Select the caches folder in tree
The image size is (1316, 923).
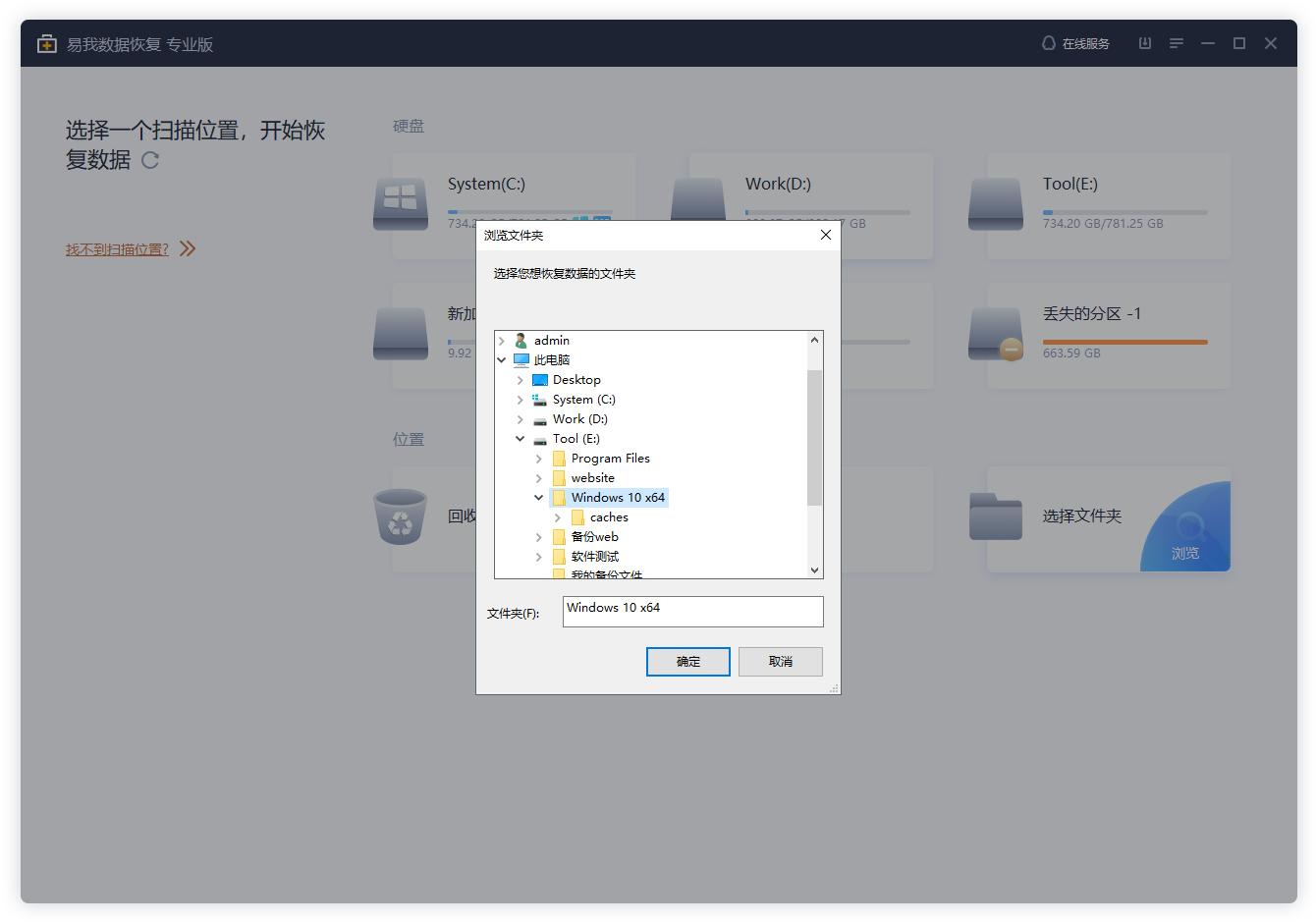pyautogui.click(x=608, y=517)
